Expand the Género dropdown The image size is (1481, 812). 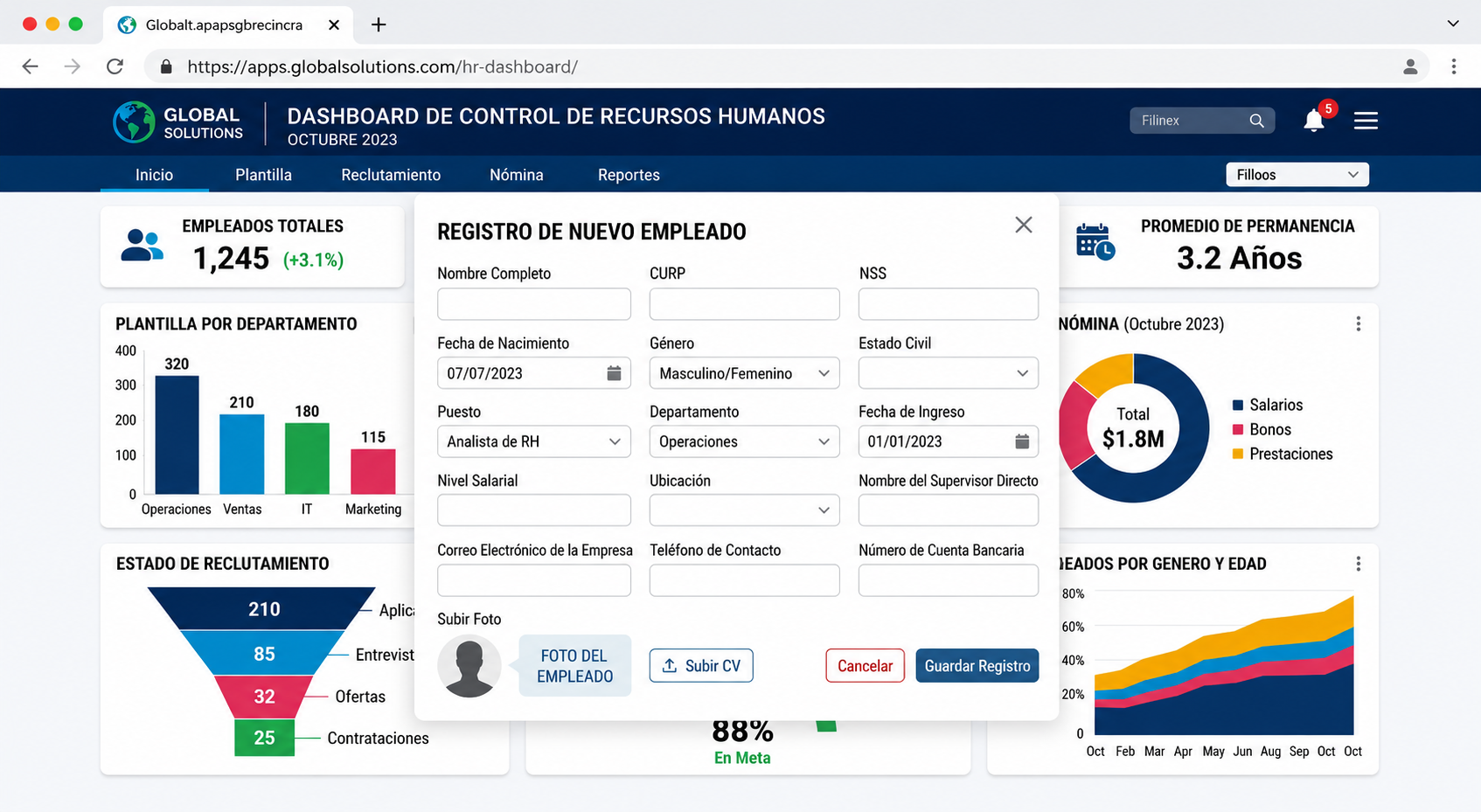click(x=744, y=373)
